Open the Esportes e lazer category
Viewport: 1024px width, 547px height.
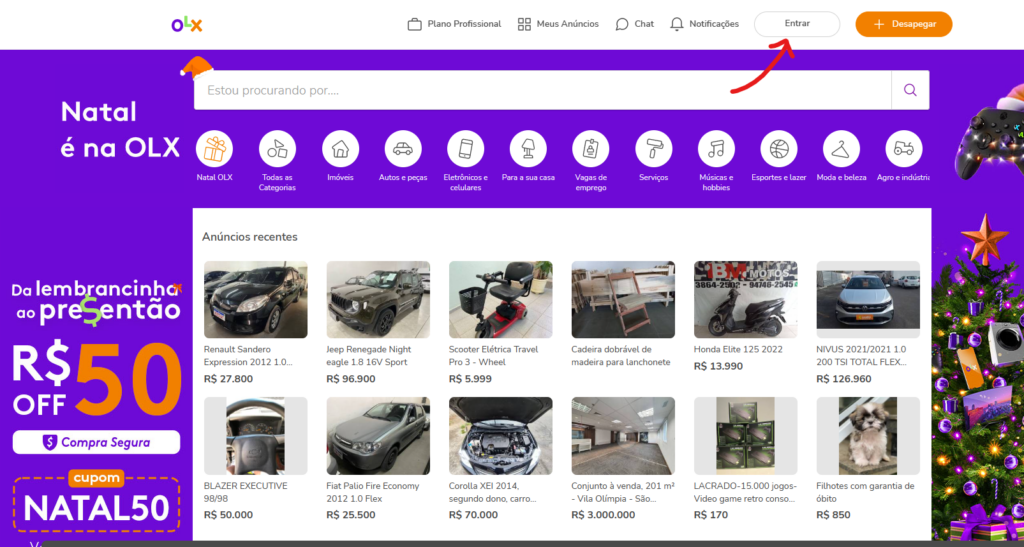(779, 149)
